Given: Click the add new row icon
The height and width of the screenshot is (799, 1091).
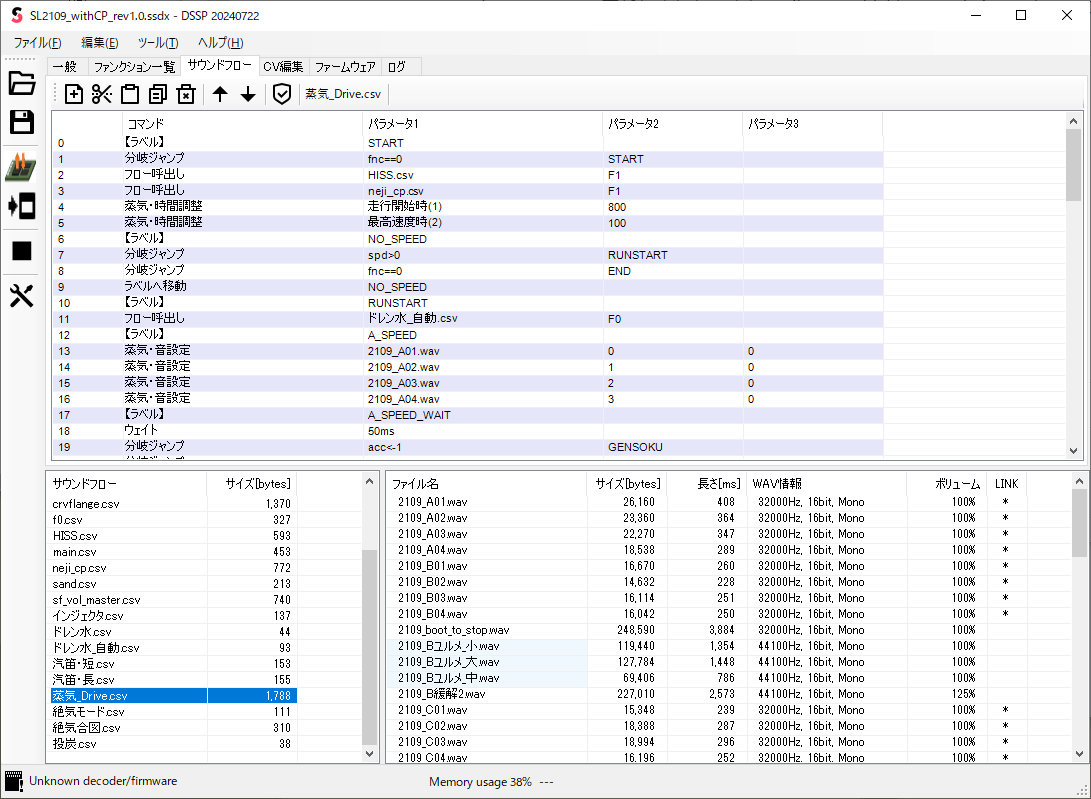Looking at the screenshot, I should tap(74, 94).
